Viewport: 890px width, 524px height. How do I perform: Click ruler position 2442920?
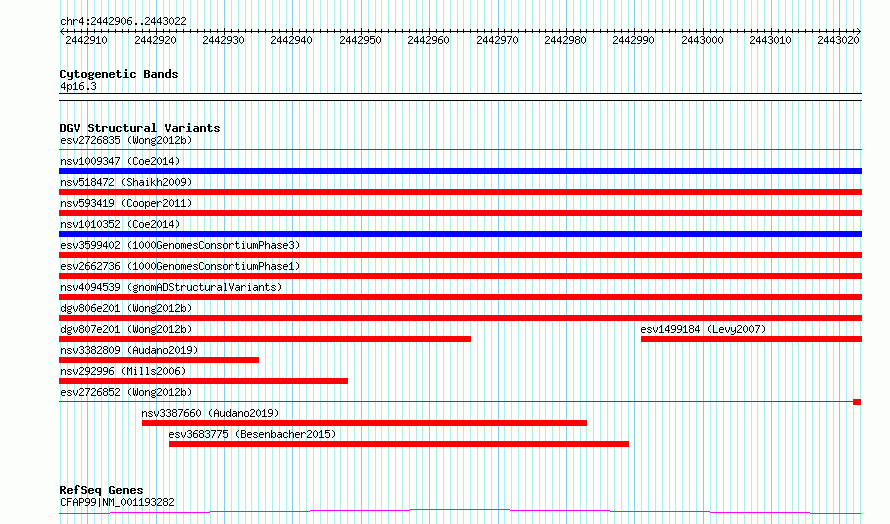pos(155,40)
